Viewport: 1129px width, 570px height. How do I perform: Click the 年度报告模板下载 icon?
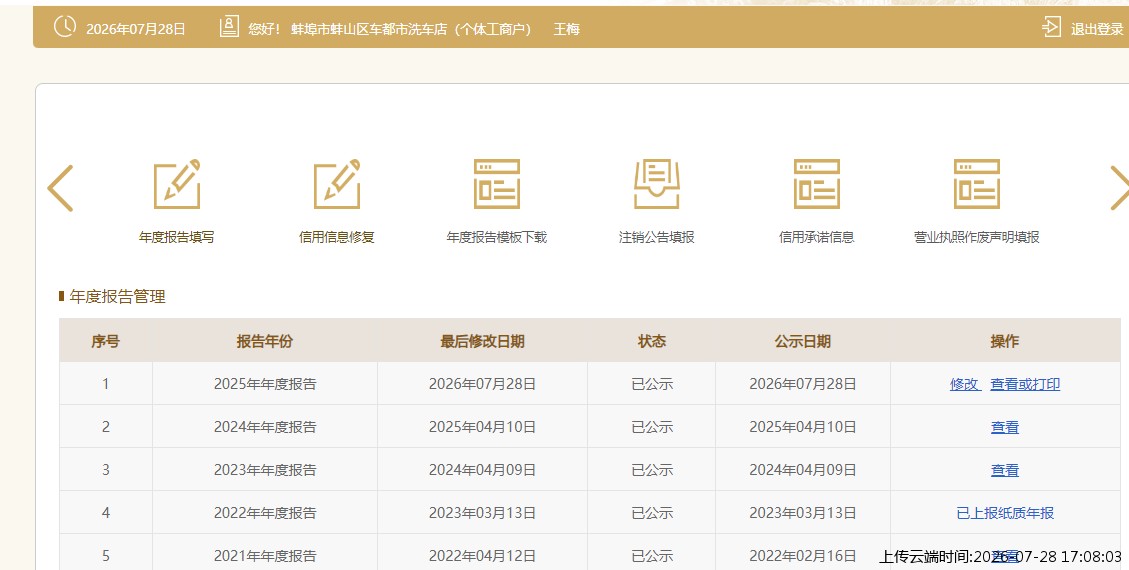[497, 184]
